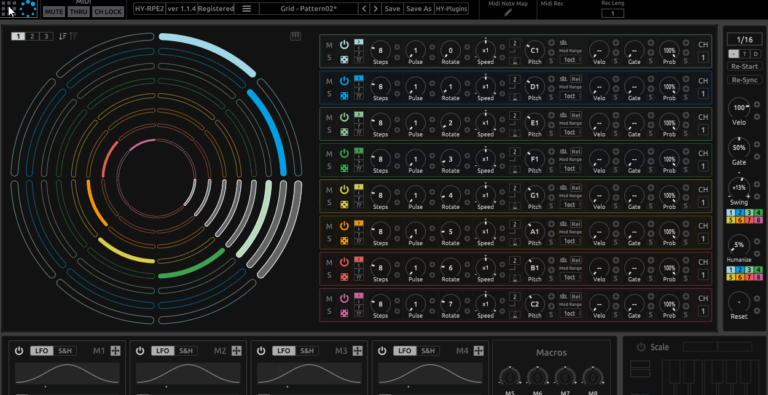Click the M4 modulation drag-assign cross icon
The height and width of the screenshot is (395, 768).
pos(479,350)
